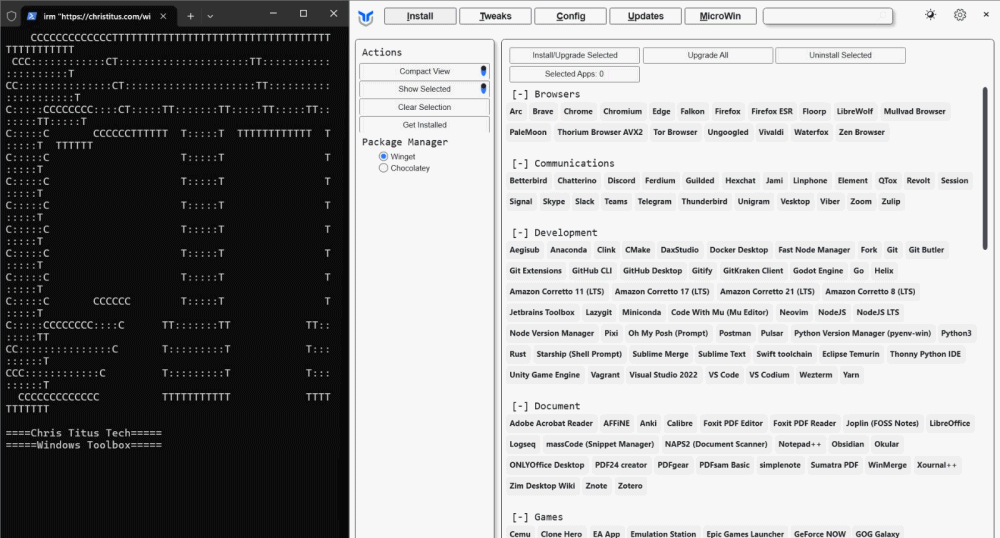Select the Chocolatey package manager
The height and width of the screenshot is (538, 1000).
click(x=383, y=168)
